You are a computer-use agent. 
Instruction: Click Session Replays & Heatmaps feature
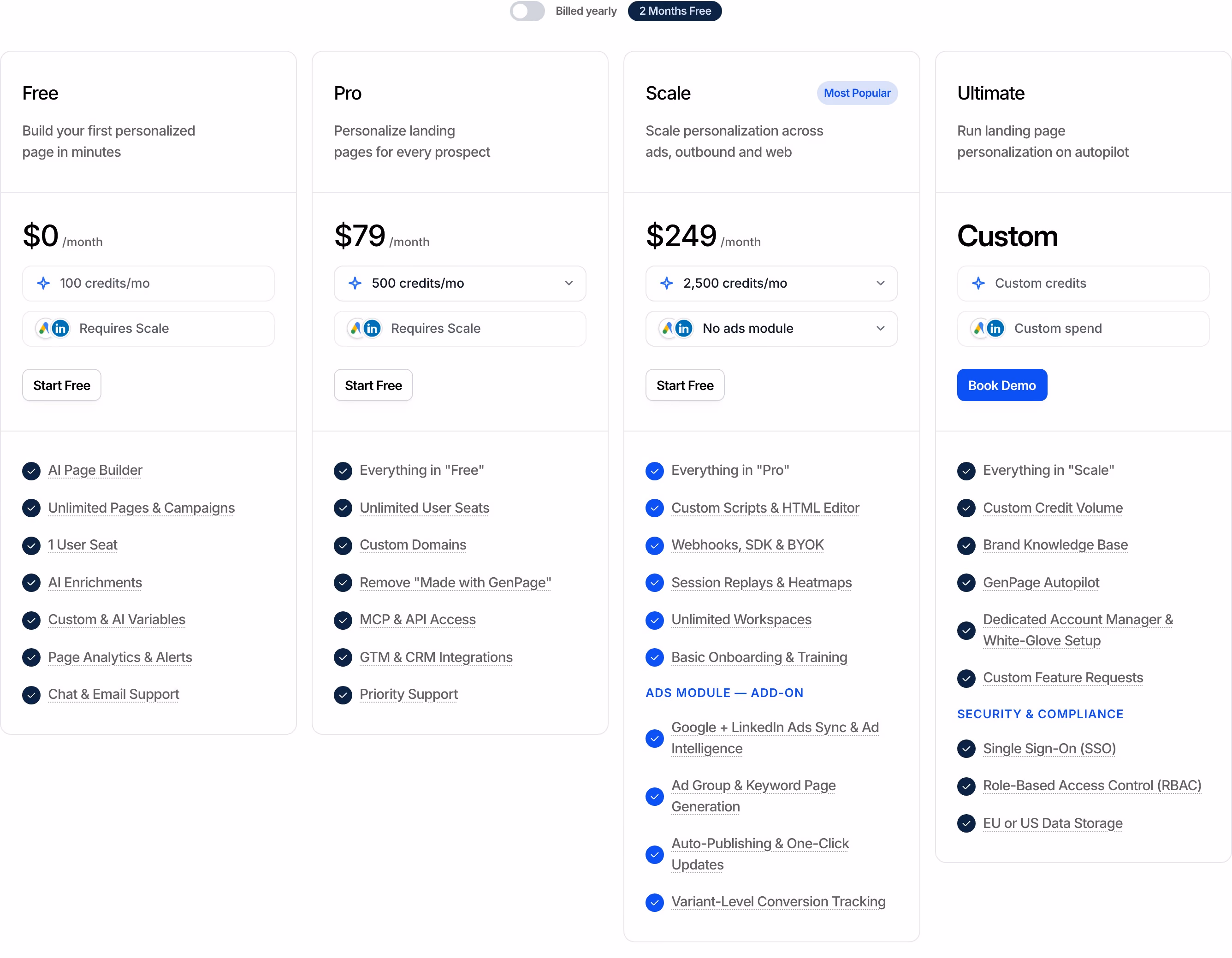761,582
